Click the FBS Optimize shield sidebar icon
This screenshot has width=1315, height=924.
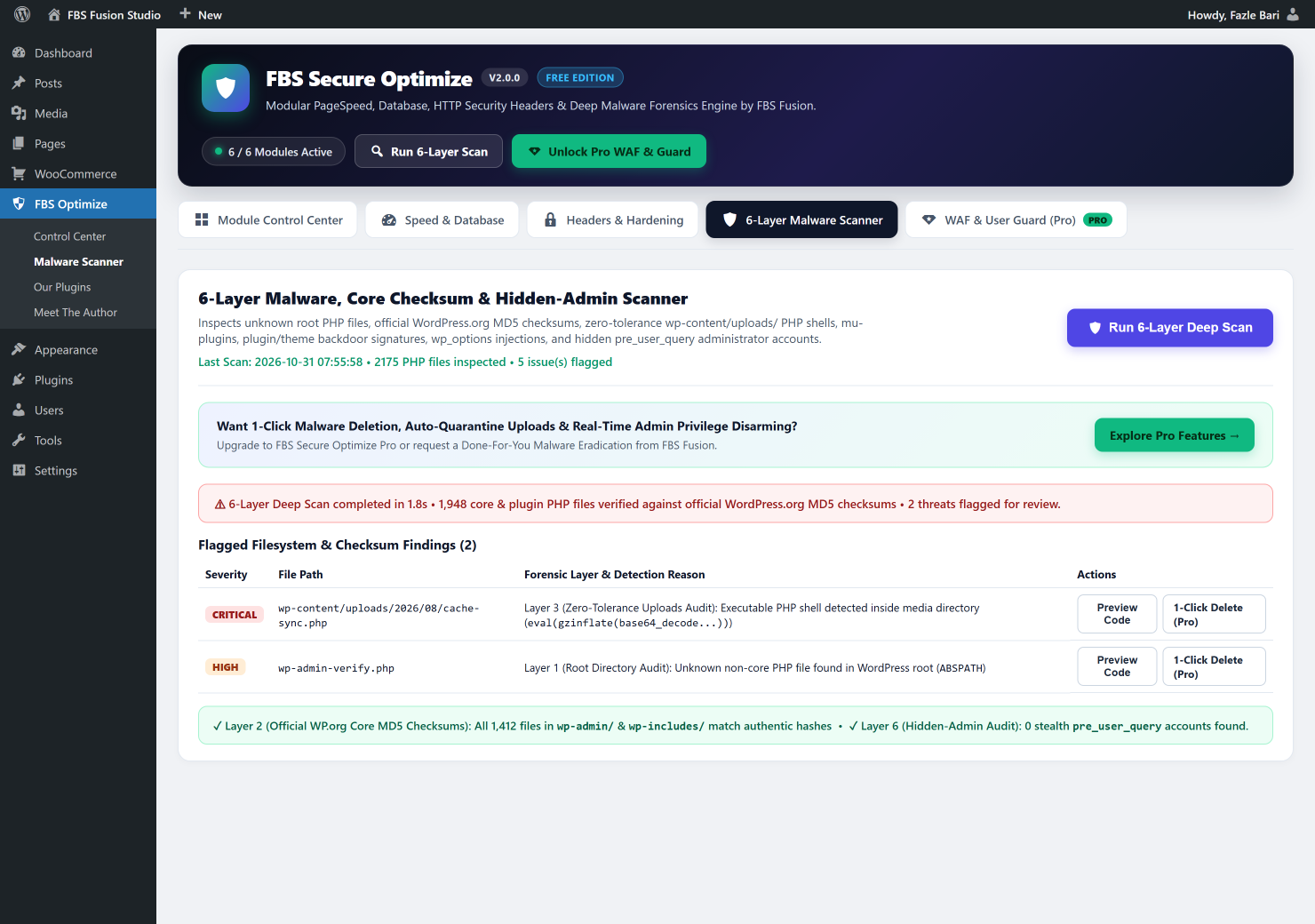click(19, 204)
